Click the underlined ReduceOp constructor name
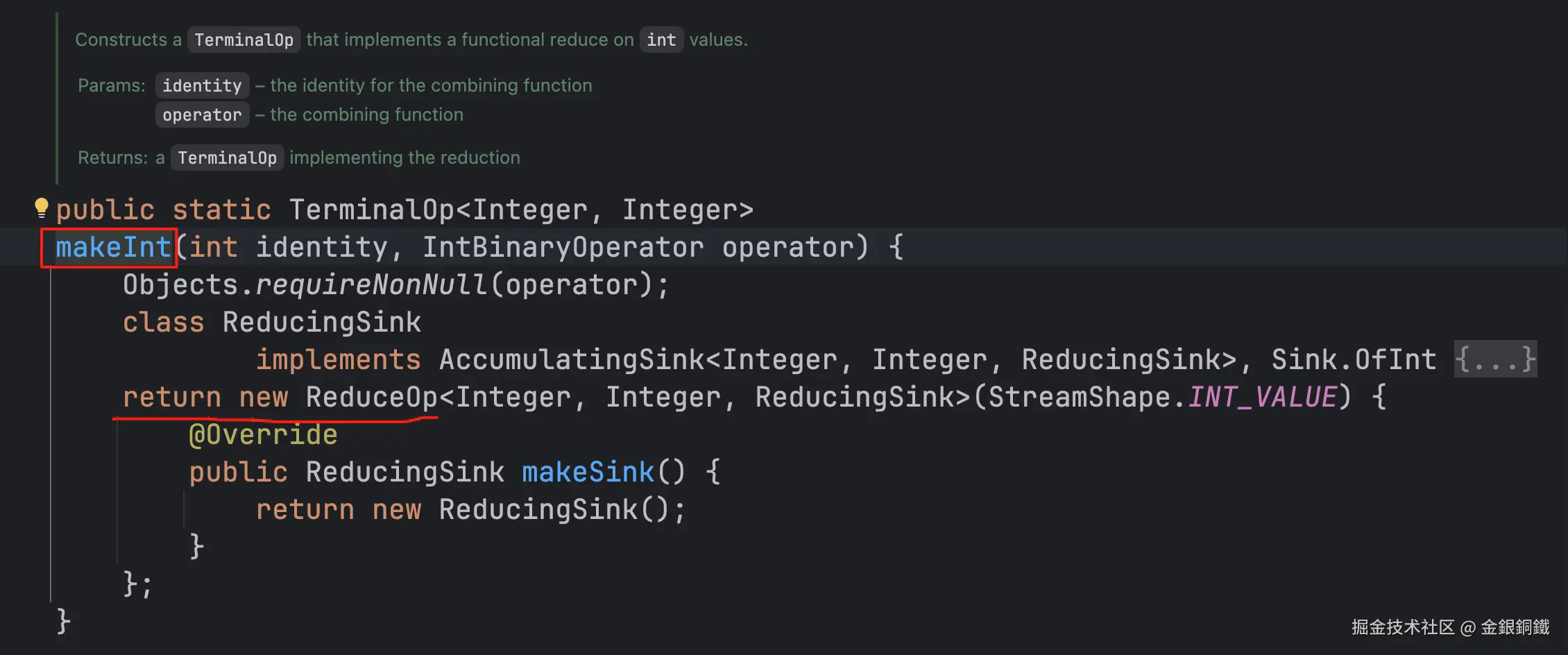Screen dimensions: 1568x655 pos(371,398)
